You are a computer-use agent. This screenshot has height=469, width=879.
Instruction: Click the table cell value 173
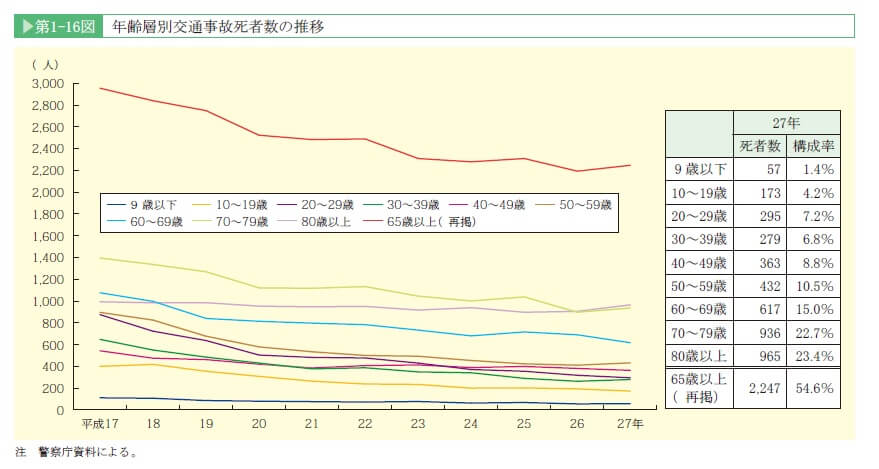[770, 193]
